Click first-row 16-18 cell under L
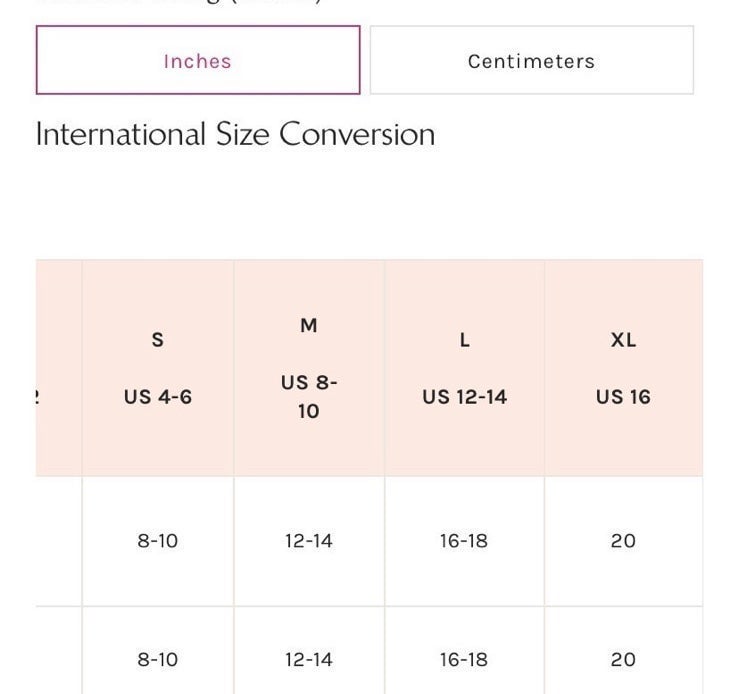The height and width of the screenshot is (694, 731). point(464,541)
